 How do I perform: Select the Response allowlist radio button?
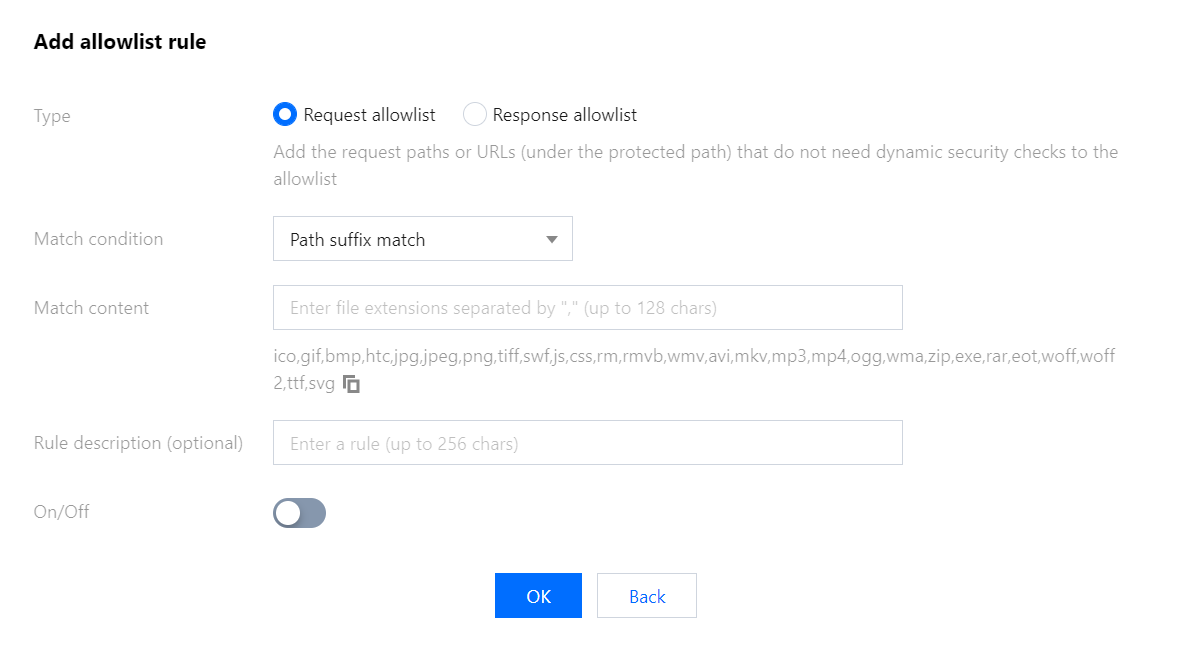pos(474,115)
